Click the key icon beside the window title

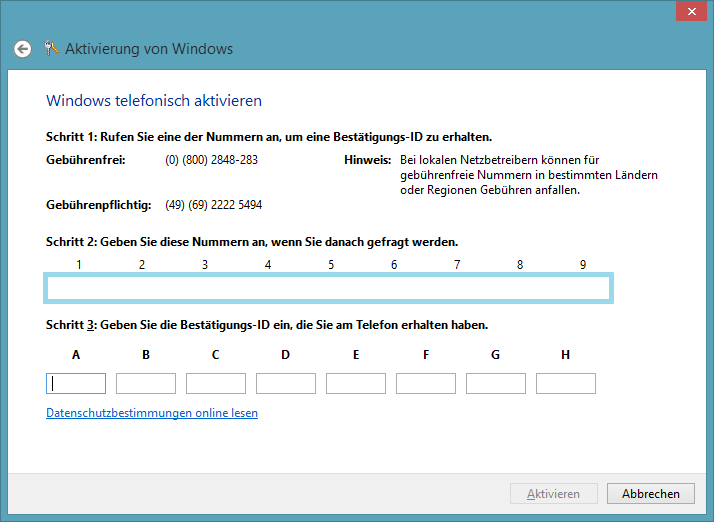[x=51, y=48]
